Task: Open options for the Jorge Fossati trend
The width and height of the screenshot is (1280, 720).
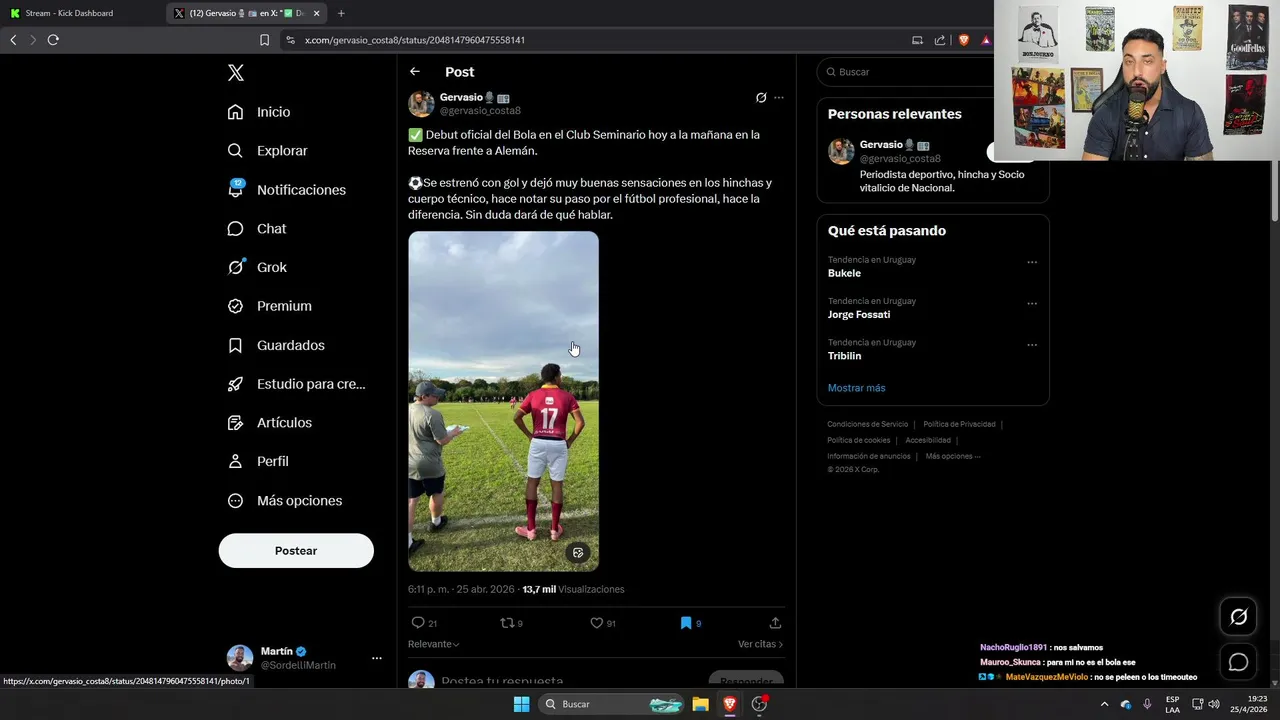Action: coord(1032,303)
